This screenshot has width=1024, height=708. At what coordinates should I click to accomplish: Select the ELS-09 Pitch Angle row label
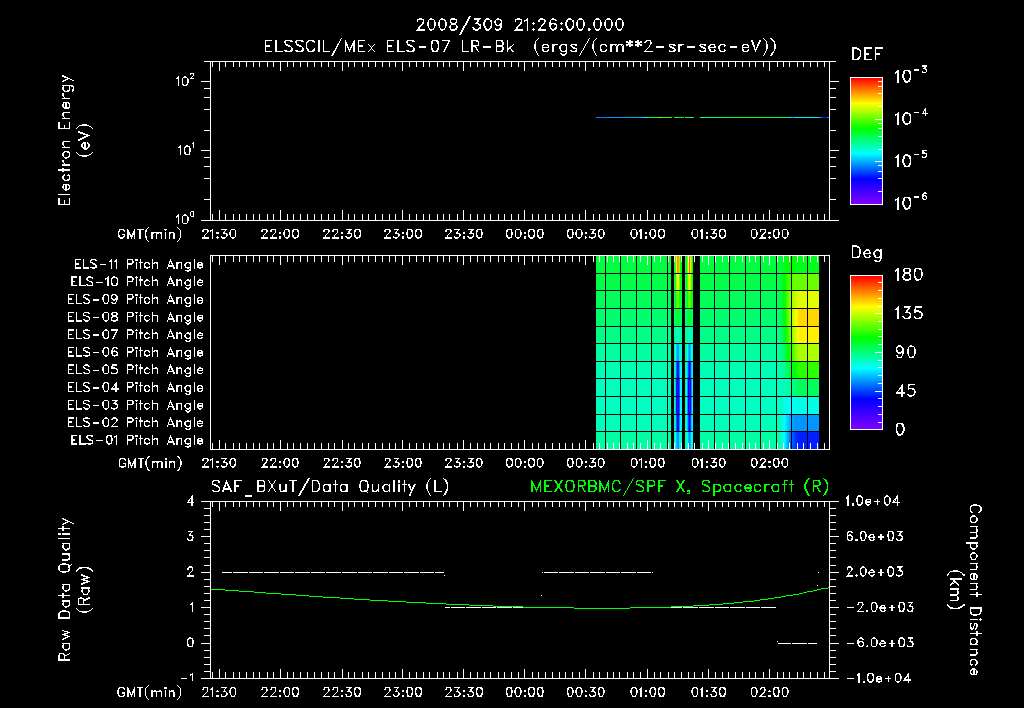point(135,300)
